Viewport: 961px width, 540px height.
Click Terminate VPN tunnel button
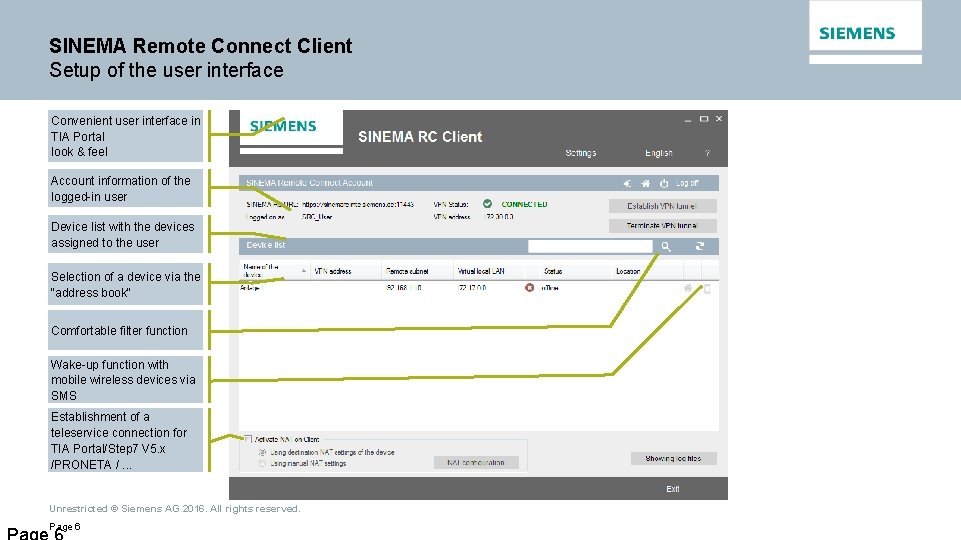662,226
